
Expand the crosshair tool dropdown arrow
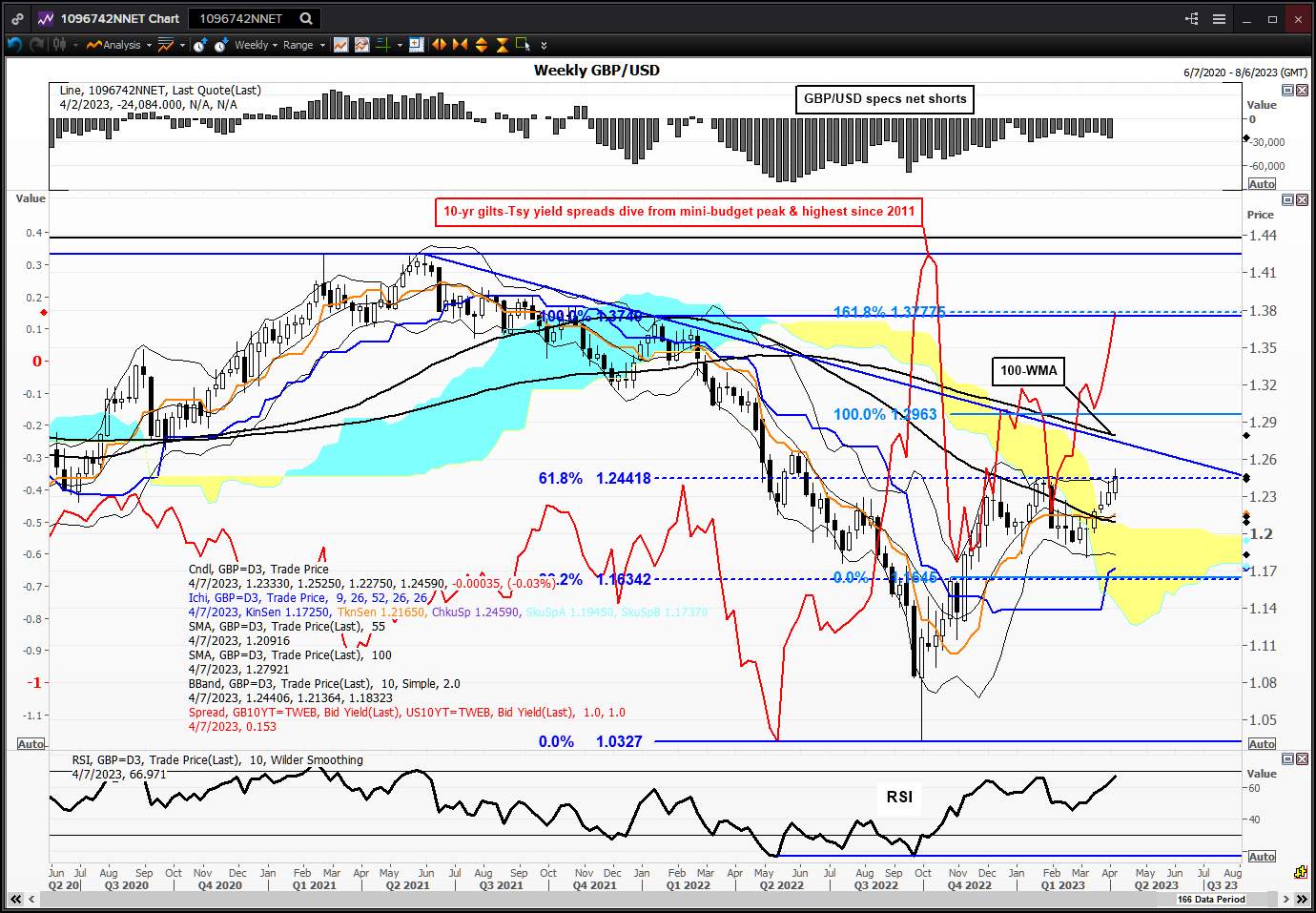coord(399,45)
